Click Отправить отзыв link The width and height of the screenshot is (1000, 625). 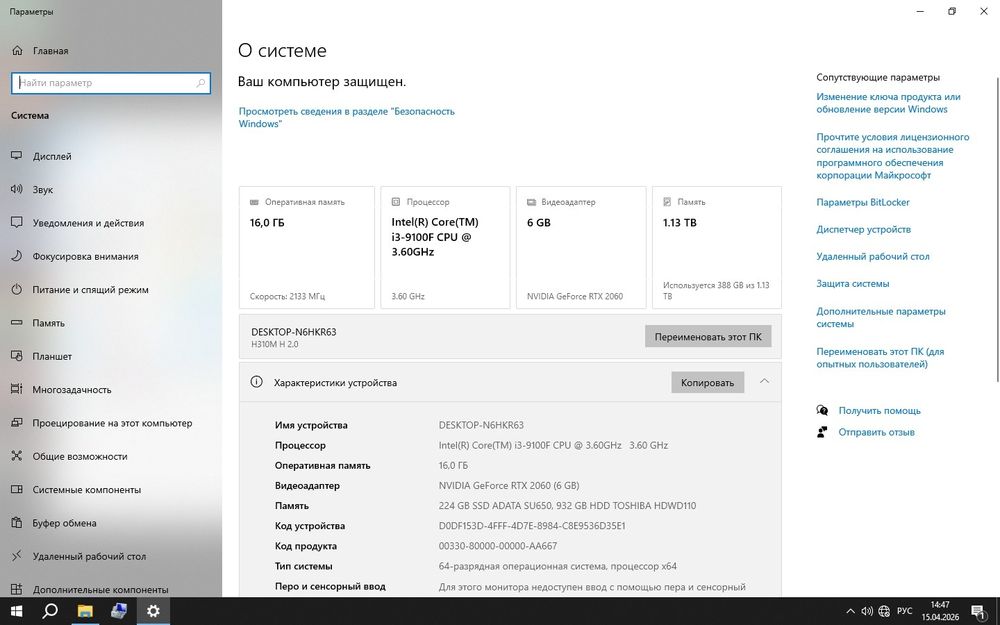point(876,432)
